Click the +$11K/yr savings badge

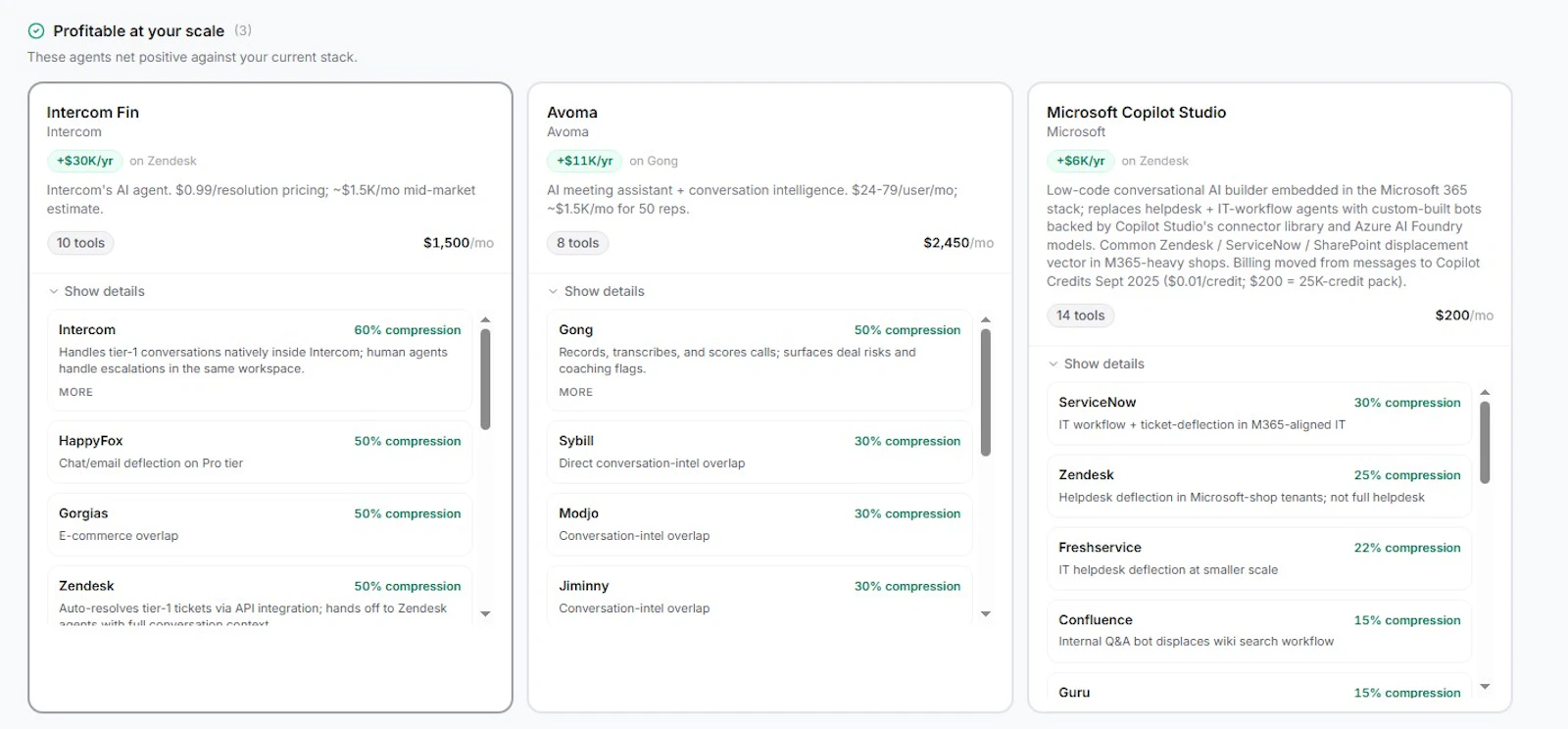coord(584,161)
